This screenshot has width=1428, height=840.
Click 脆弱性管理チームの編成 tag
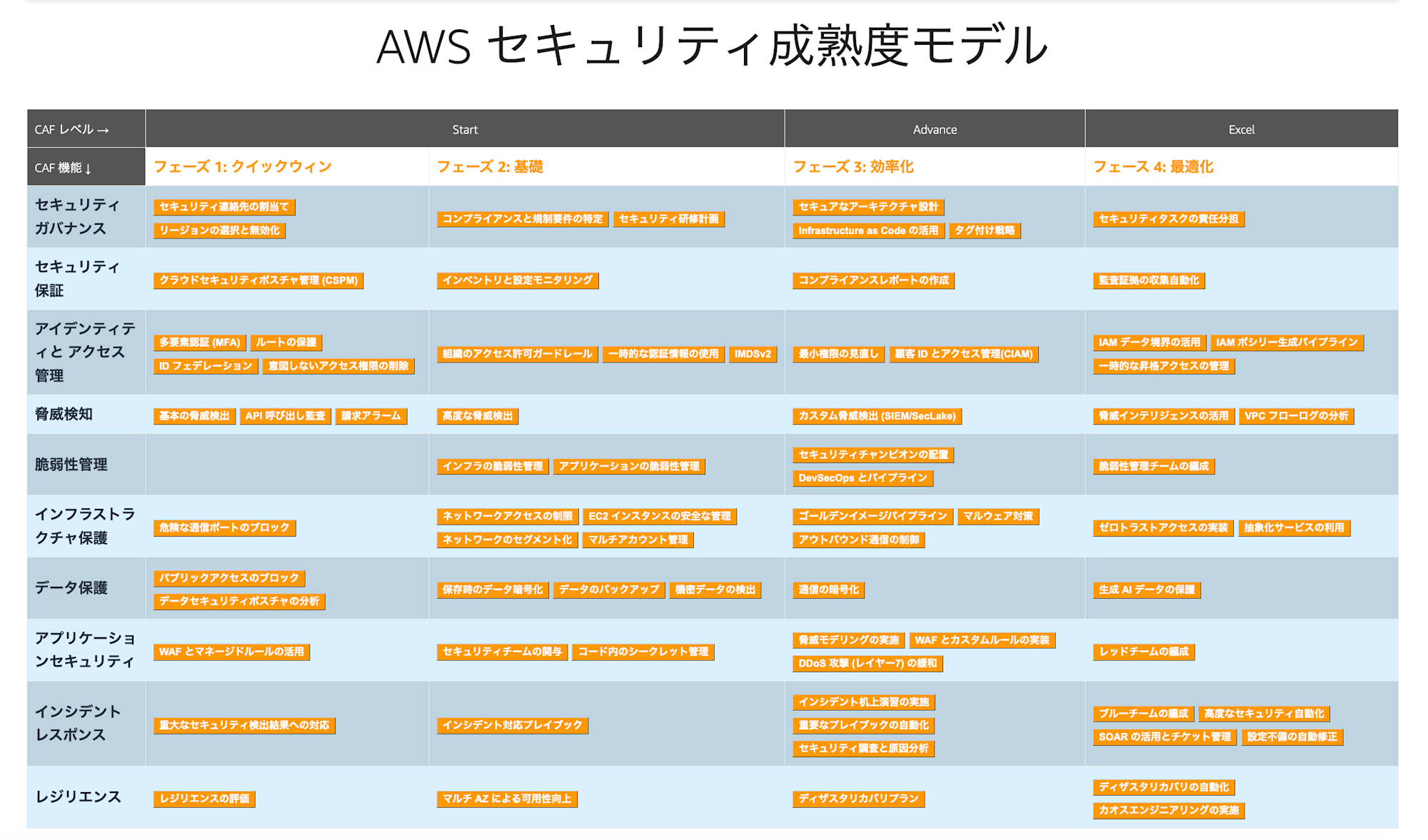(1154, 467)
